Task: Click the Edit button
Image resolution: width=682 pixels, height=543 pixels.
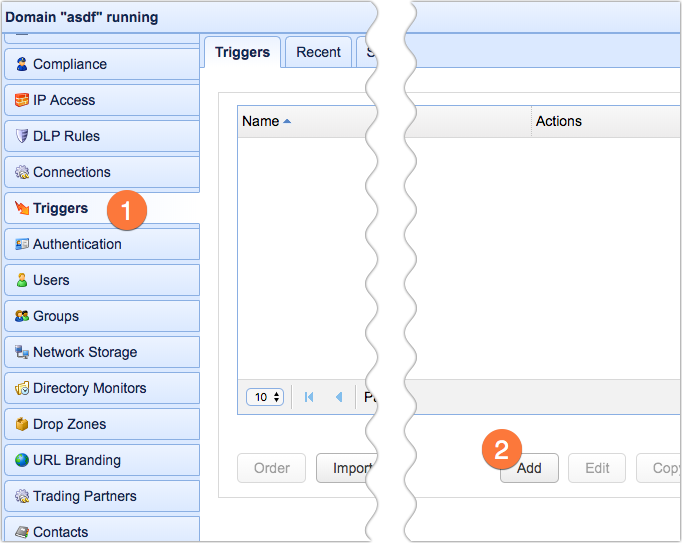Action: click(597, 468)
